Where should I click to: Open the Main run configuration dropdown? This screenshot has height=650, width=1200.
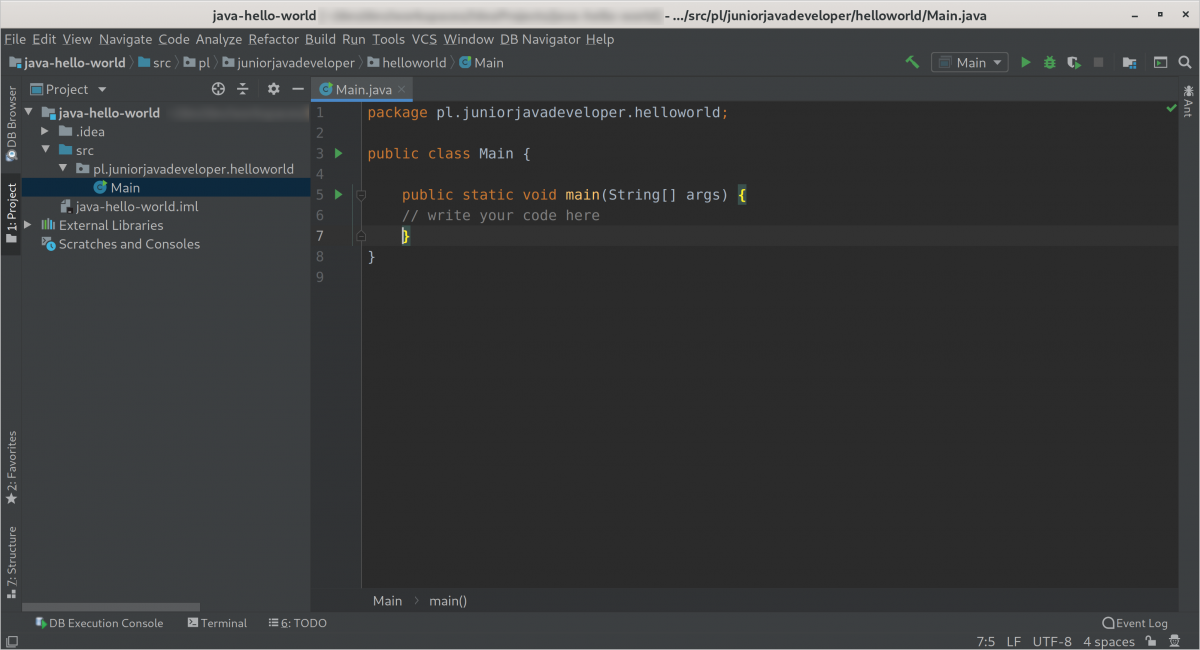970,62
